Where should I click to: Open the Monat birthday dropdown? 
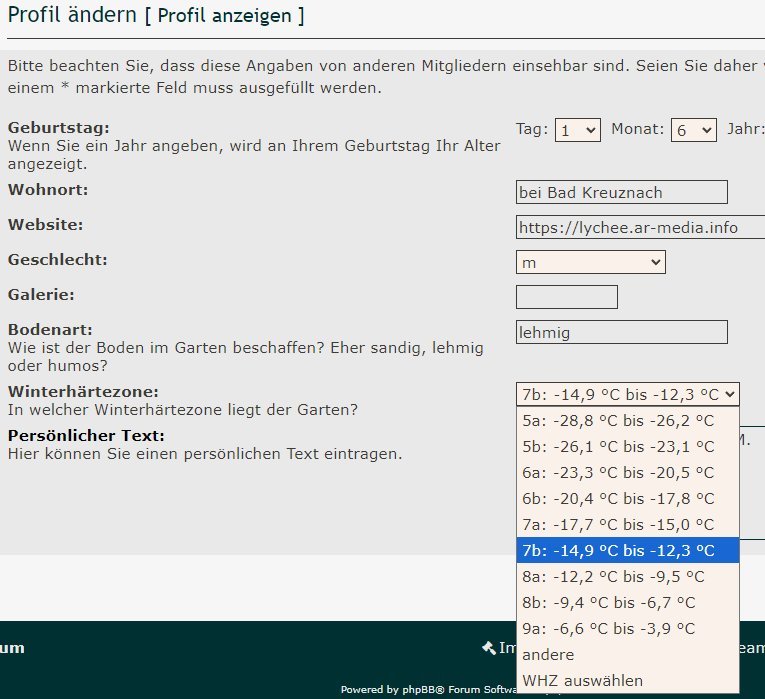[x=693, y=130]
